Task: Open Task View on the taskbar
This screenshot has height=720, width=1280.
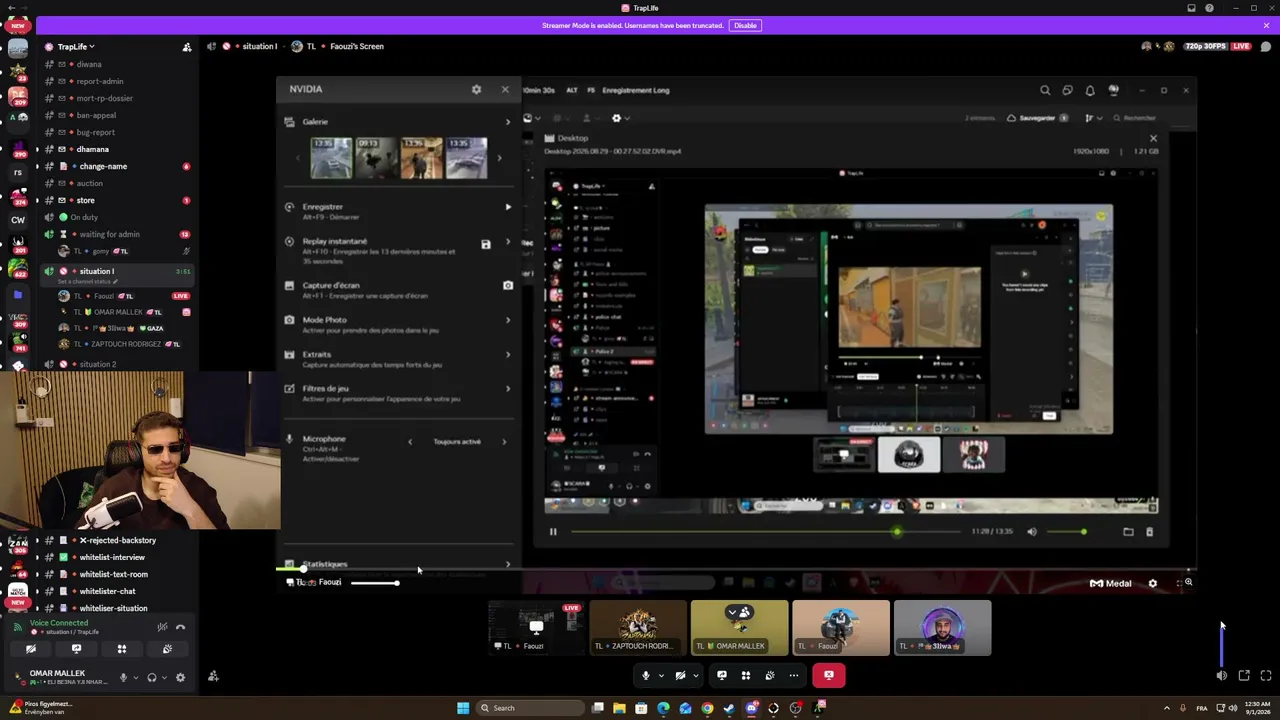Action: coord(597,708)
